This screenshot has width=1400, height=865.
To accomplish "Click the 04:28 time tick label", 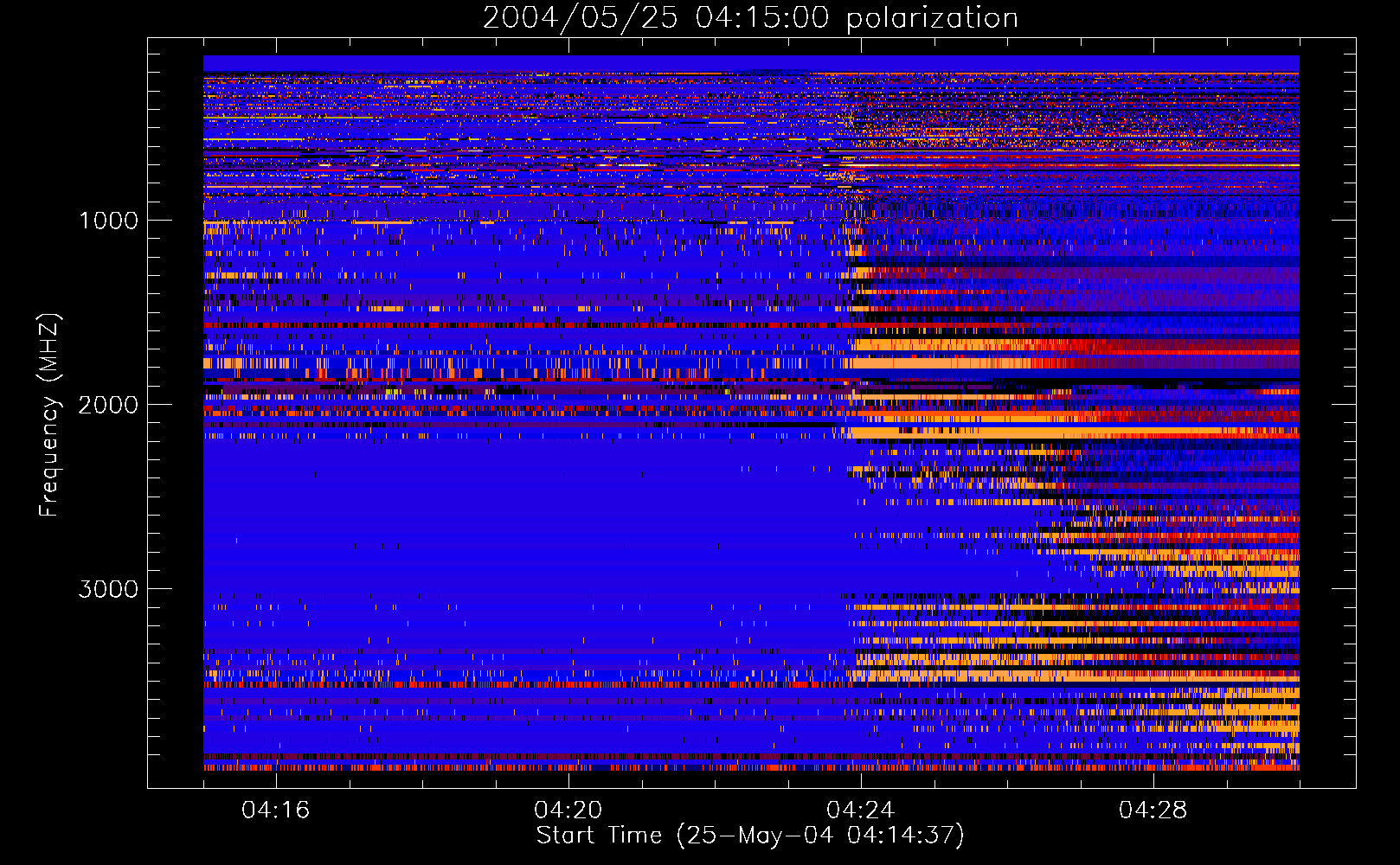I will [x=1153, y=811].
